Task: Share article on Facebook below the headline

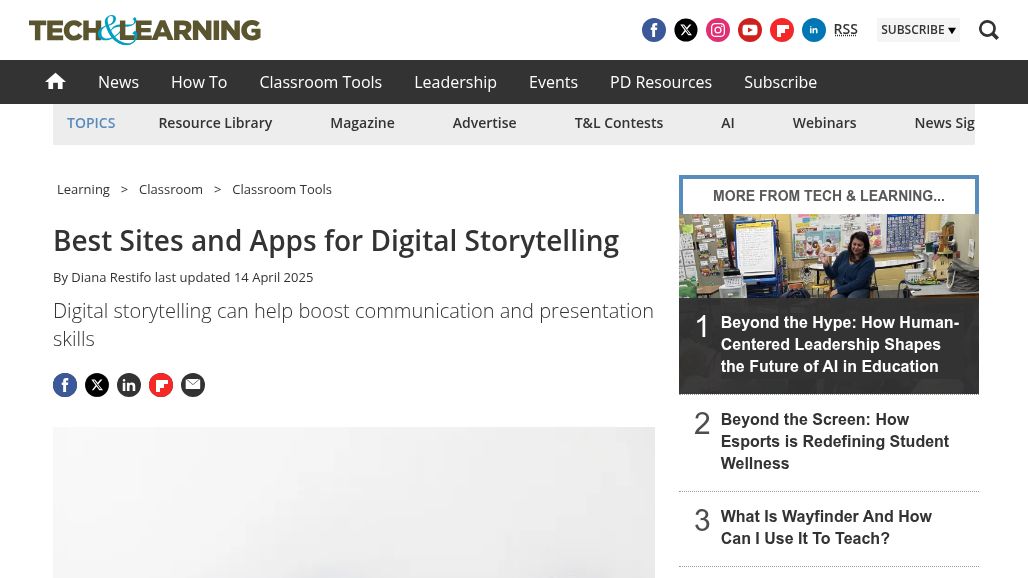Action: (65, 385)
